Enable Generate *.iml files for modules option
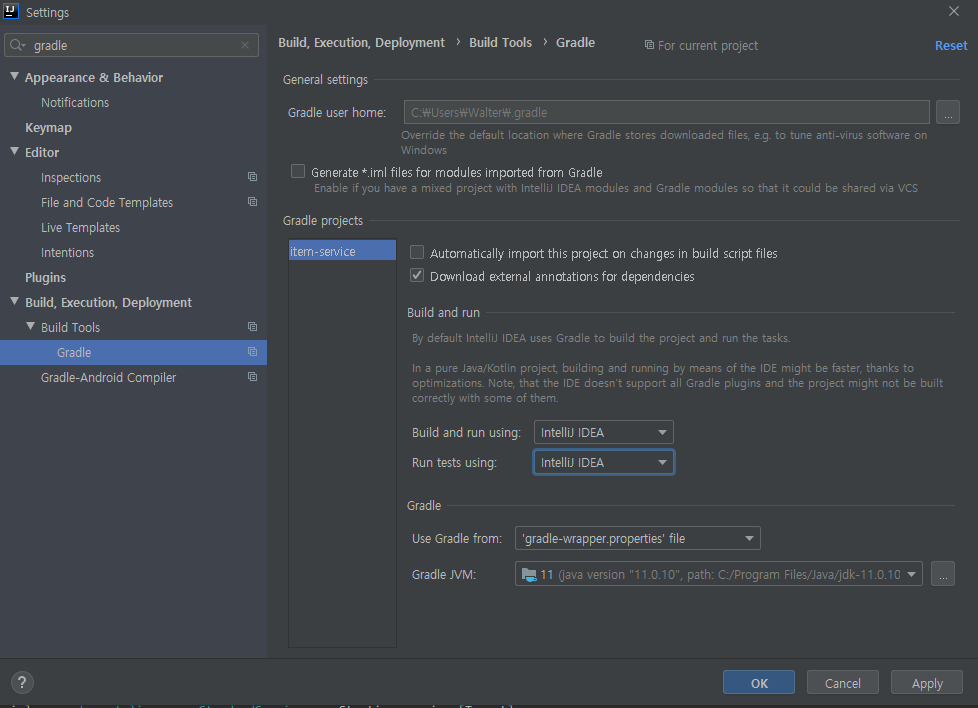Image resolution: width=978 pixels, height=708 pixels. tap(298, 172)
